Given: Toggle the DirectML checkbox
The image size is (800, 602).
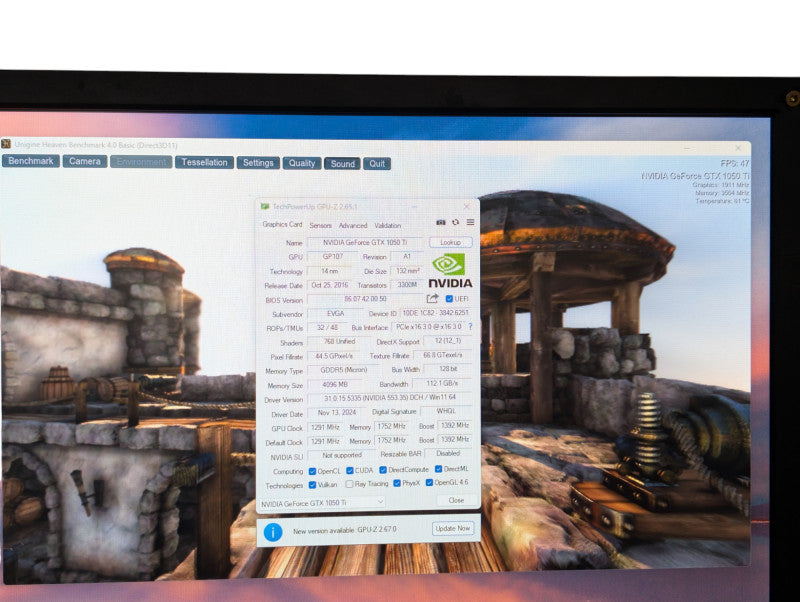Looking at the screenshot, I should tap(438, 469).
